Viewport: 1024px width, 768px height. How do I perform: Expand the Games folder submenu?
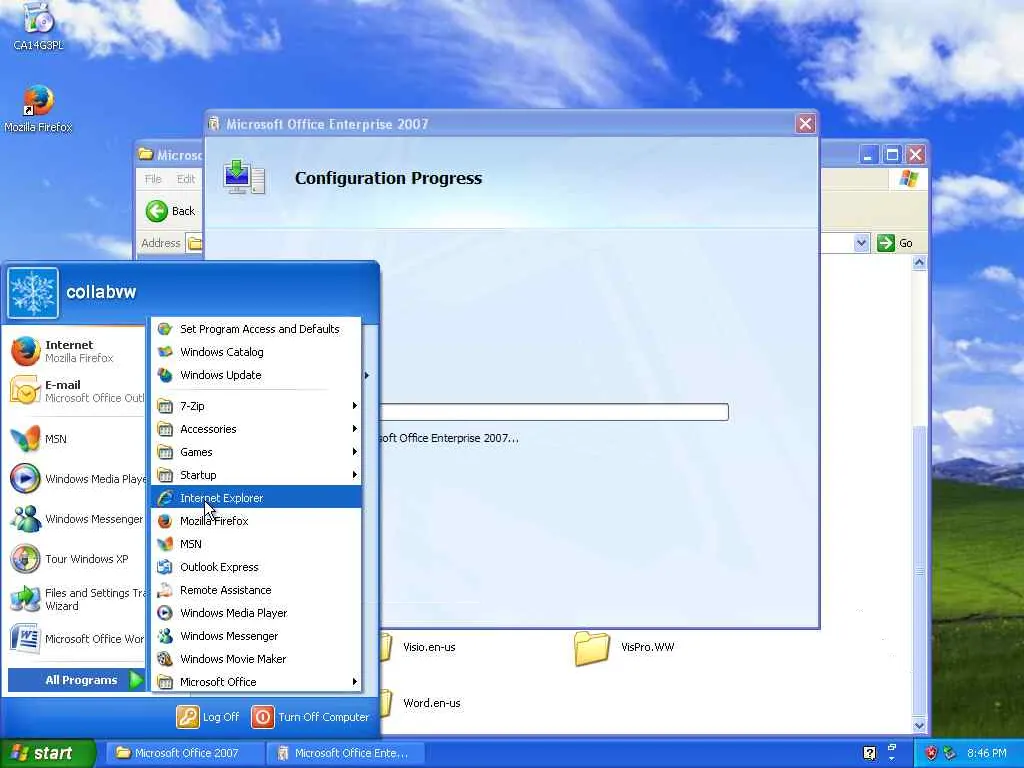point(256,451)
